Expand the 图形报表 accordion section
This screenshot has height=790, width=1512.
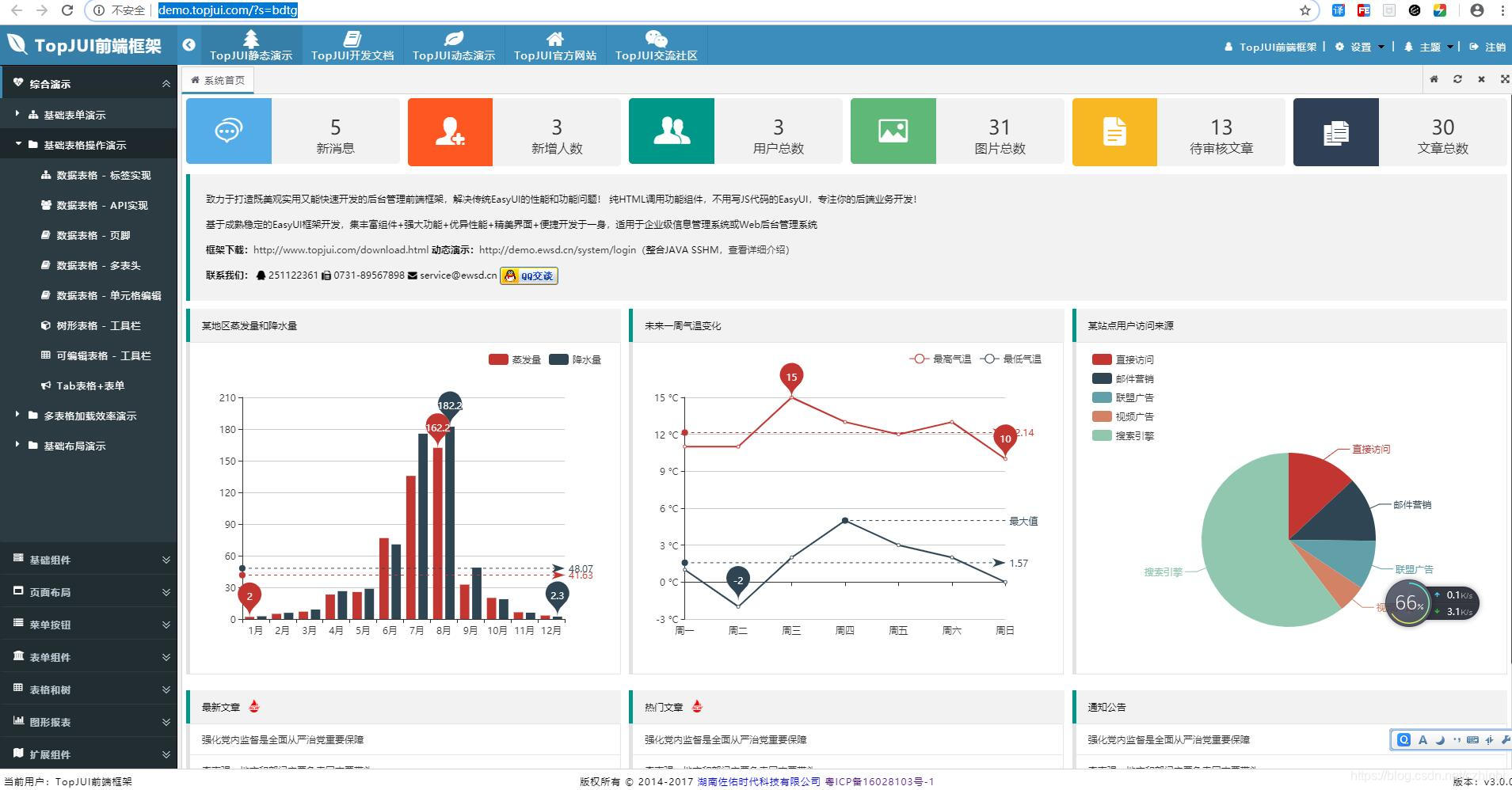(89, 722)
